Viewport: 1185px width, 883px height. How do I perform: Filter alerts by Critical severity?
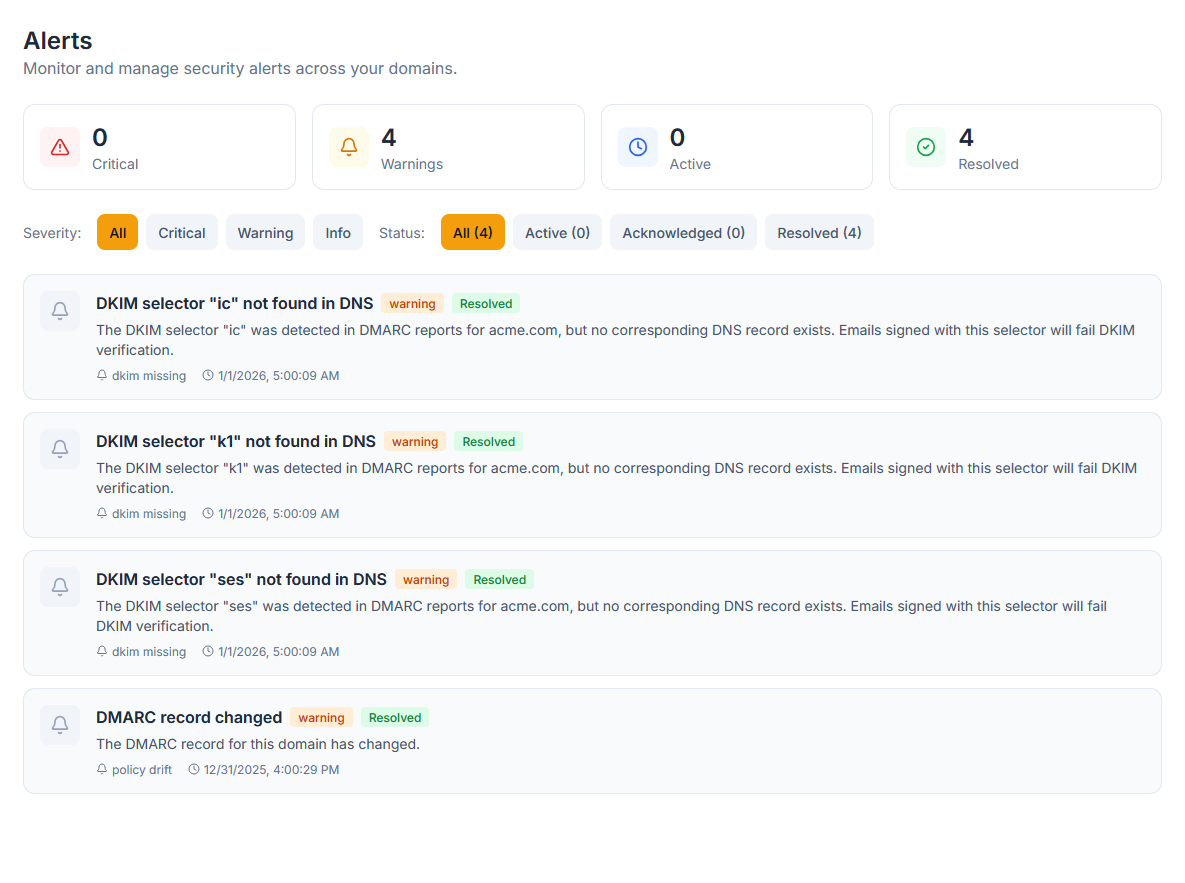click(182, 233)
